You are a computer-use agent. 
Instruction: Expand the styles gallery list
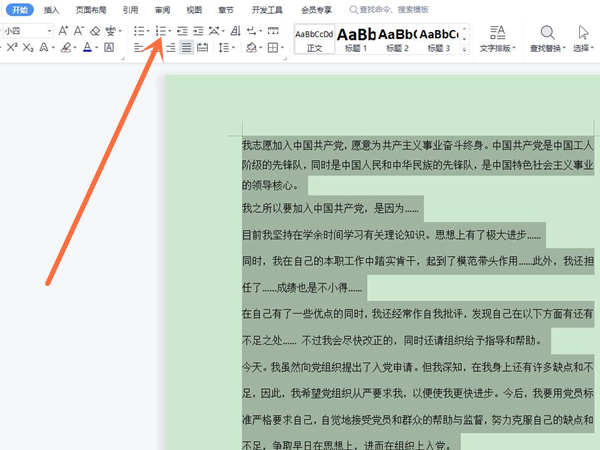(x=466, y=48)
